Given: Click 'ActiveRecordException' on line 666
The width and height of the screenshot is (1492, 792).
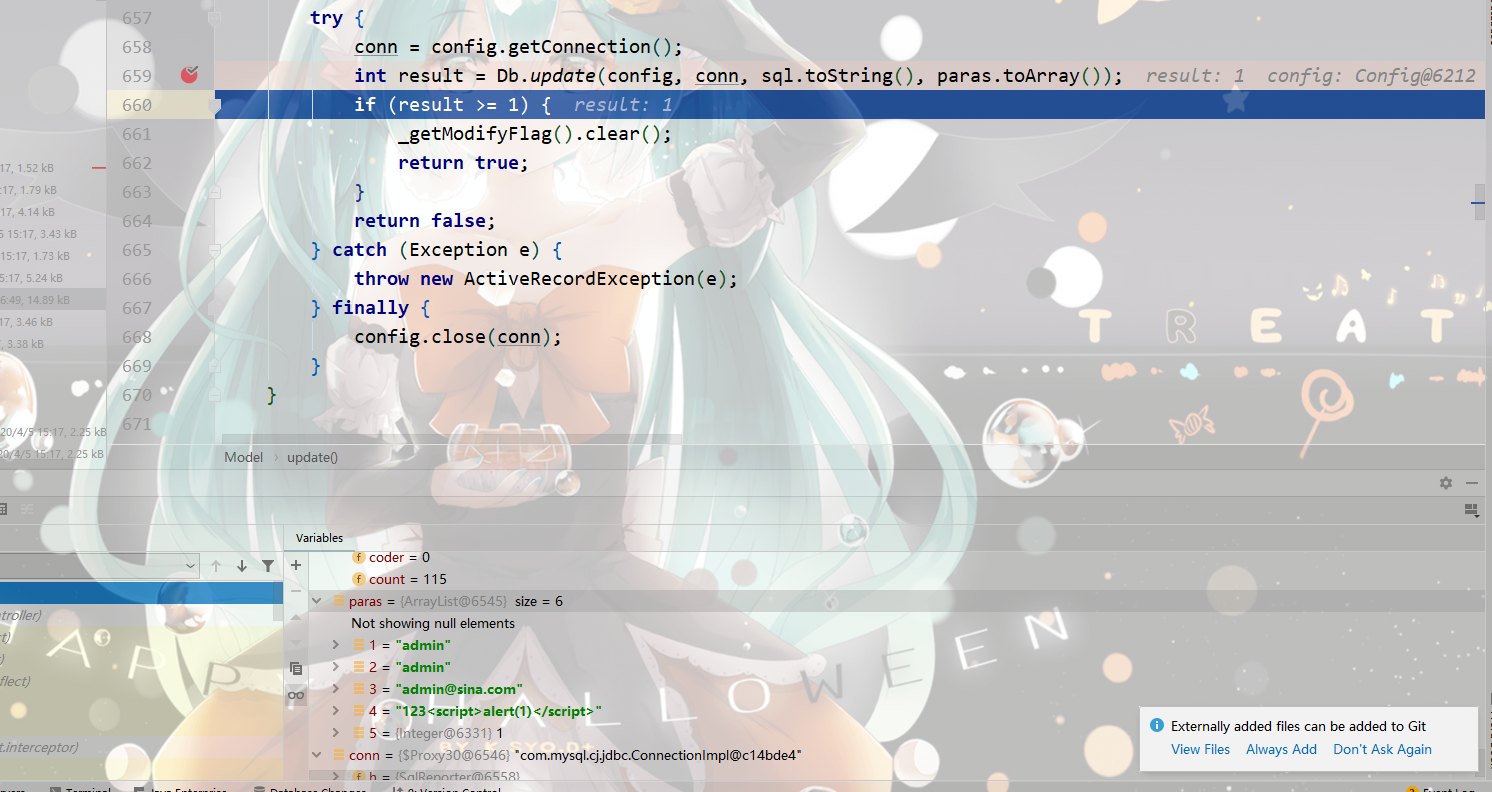Looking at the screenshot, I should click(x=579, y=279).
